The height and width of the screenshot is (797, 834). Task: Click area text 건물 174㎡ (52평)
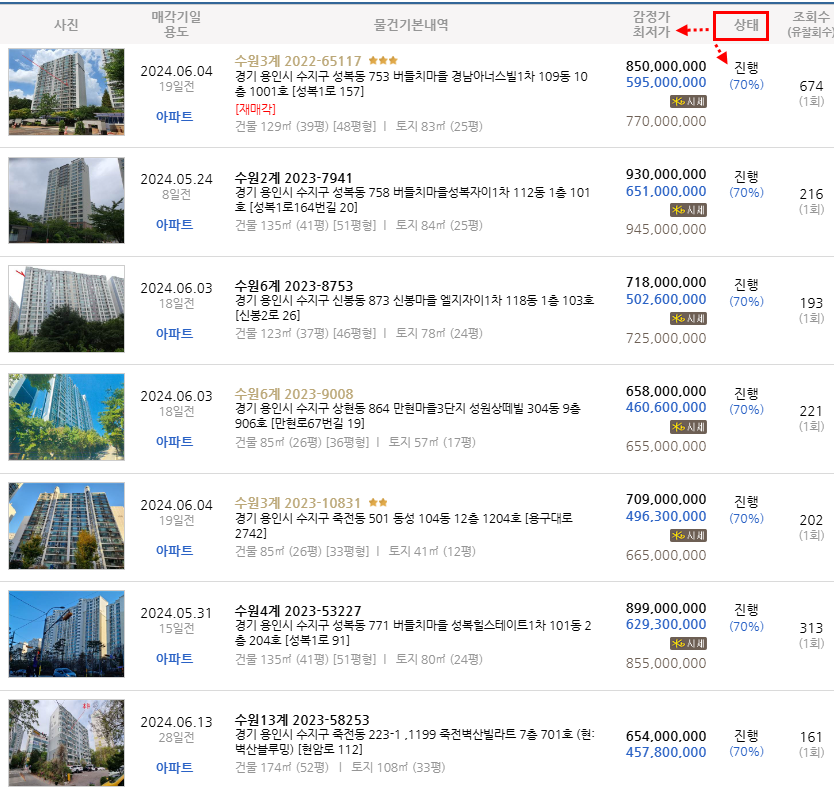point(281,767)
